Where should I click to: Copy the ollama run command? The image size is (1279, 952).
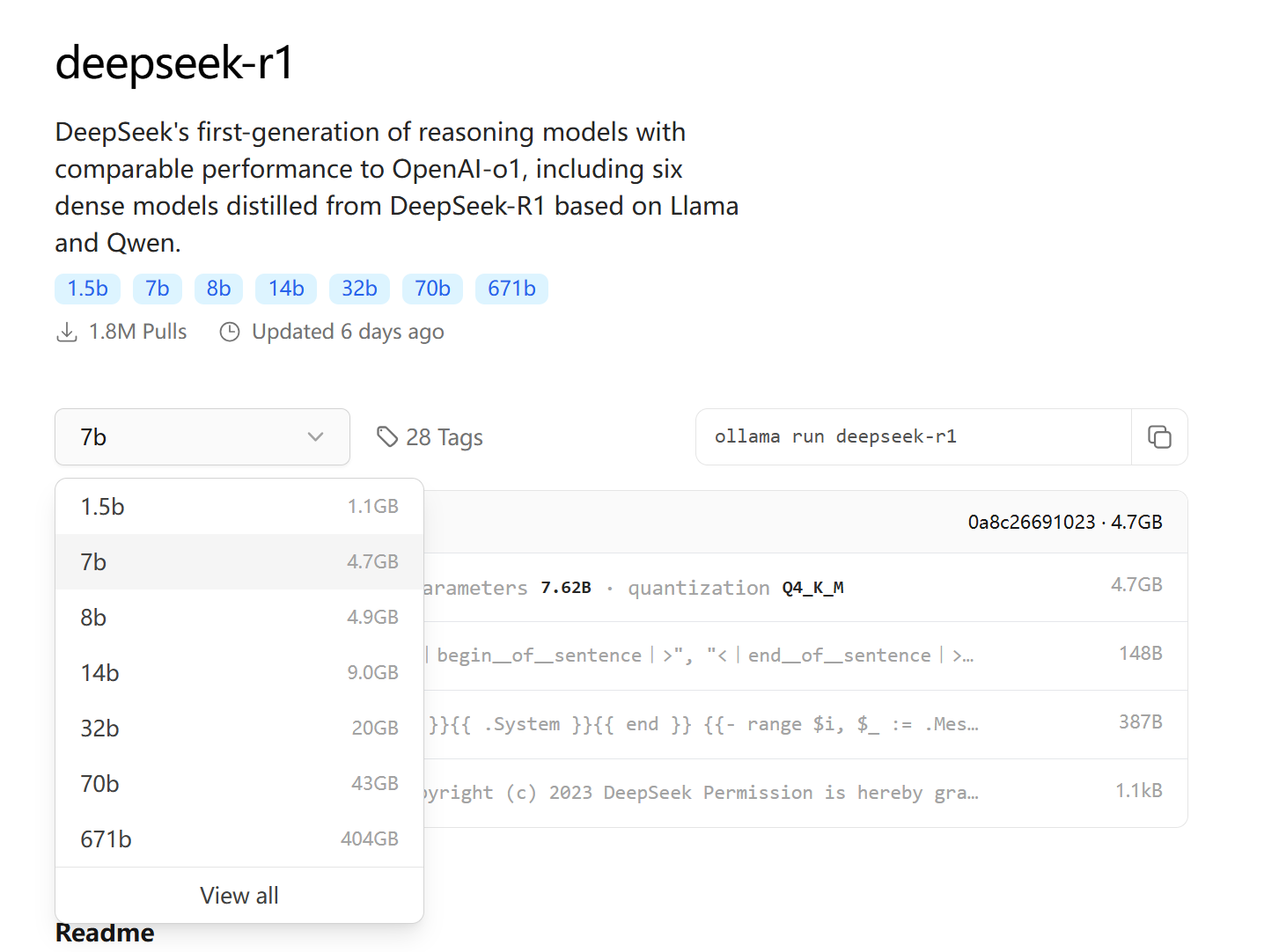[1159, 436]
